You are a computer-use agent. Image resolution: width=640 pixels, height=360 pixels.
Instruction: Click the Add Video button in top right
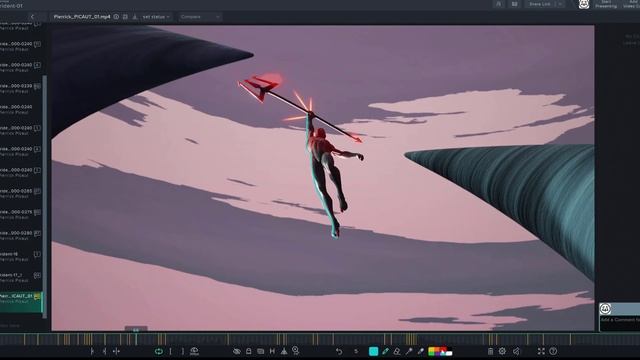point(631,4)
